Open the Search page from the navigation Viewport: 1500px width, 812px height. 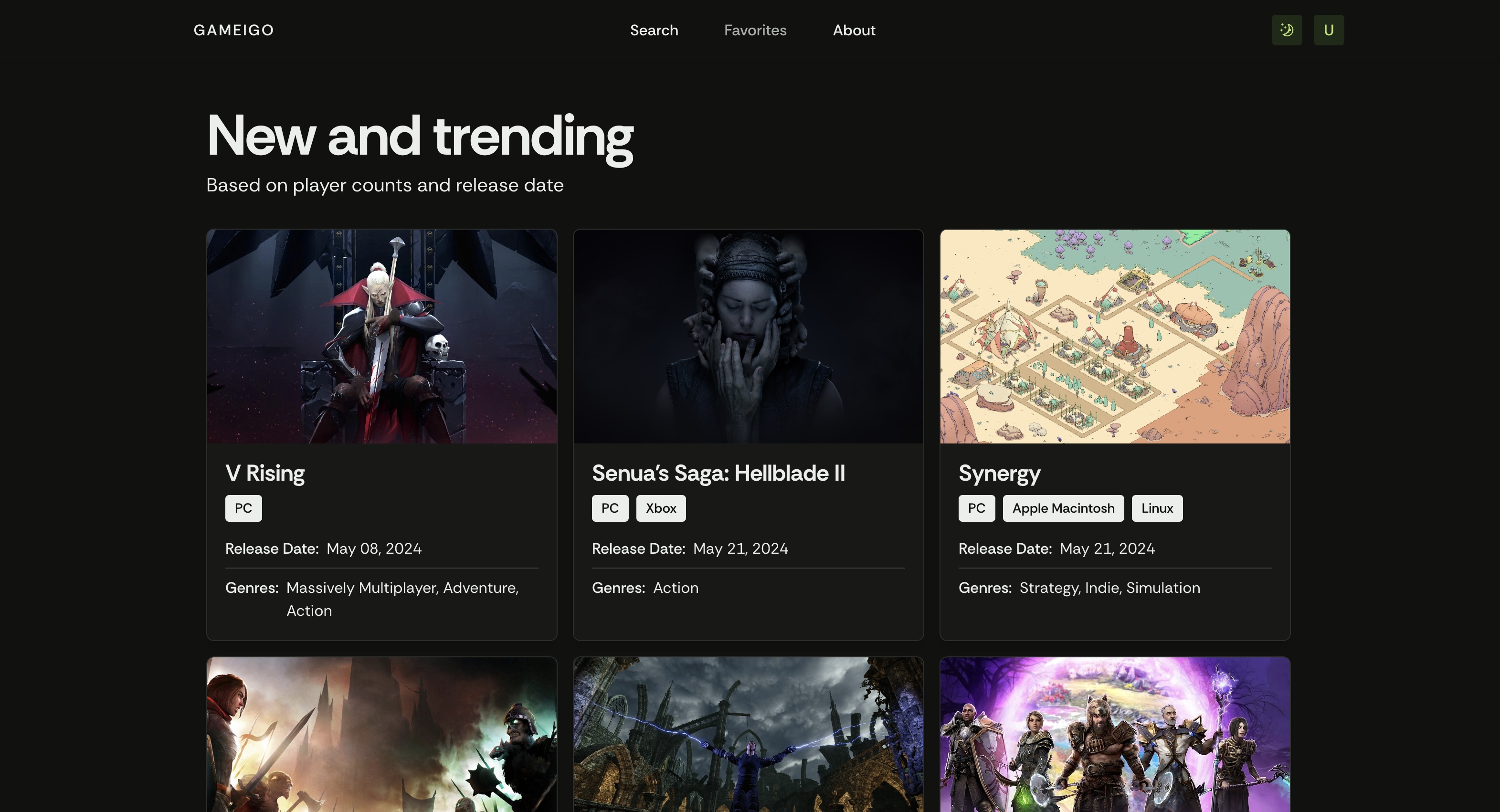pyautogui.click(x=654, y=30)
